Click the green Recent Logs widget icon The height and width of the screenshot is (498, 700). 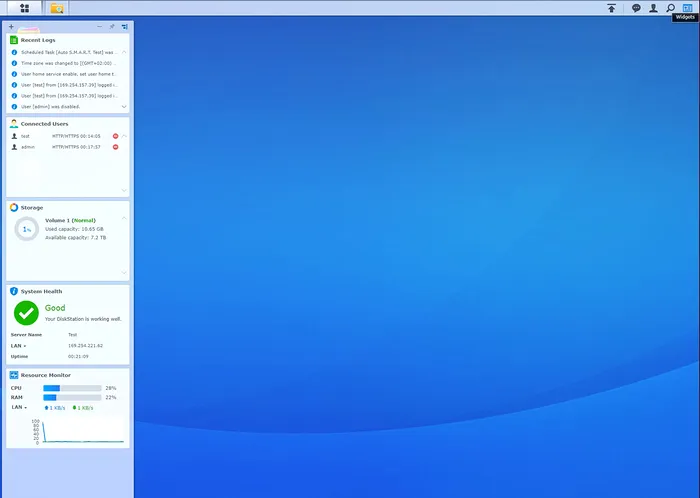click(x=14, y=40)
